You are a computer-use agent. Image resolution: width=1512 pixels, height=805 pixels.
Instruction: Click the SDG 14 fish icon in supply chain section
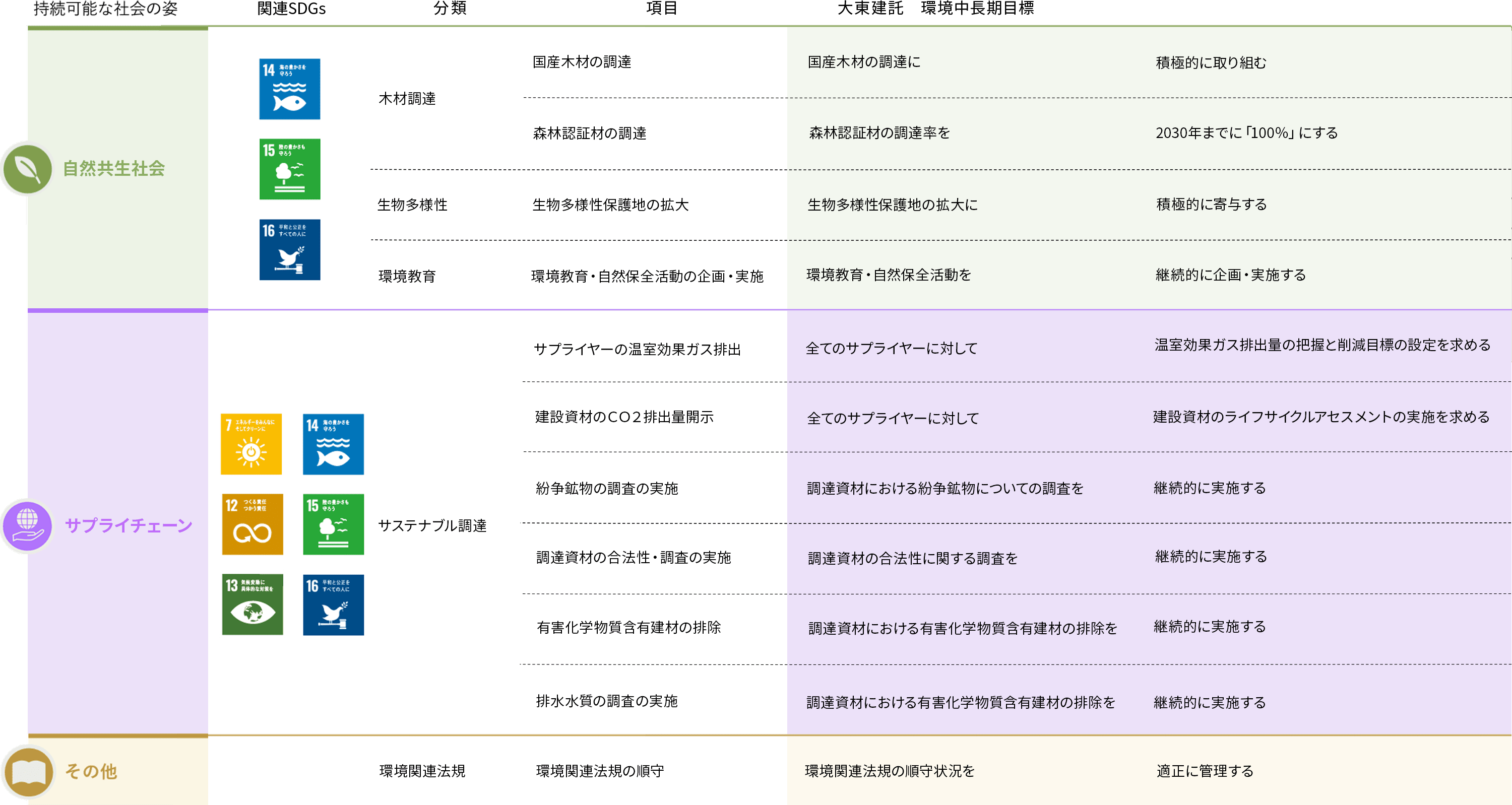[x=333, y=444]
